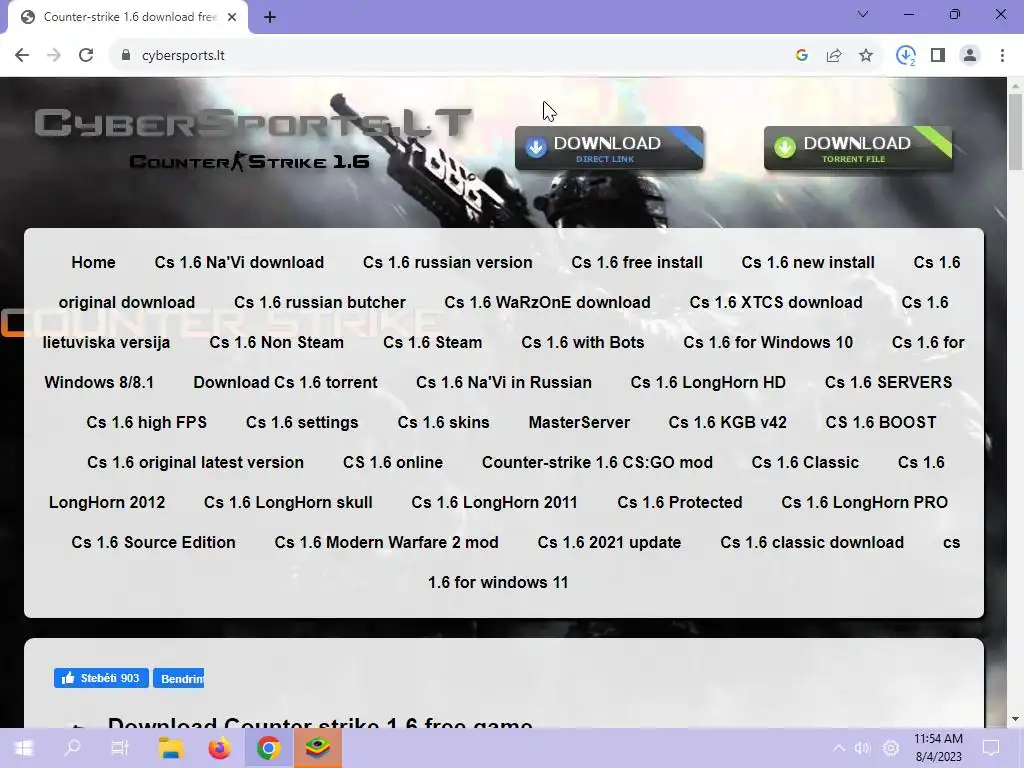
Task: Reload the cybersports.lt page
Action: tap(86, 56)
